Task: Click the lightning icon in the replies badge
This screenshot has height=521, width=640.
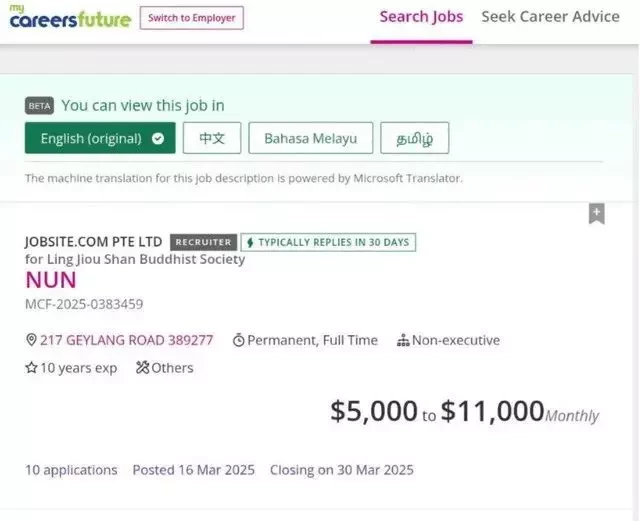Action: (x=250, y=243)
